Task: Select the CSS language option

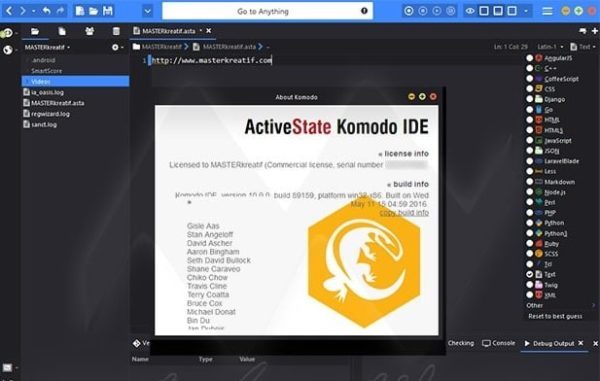Action: tap(550, 89)
